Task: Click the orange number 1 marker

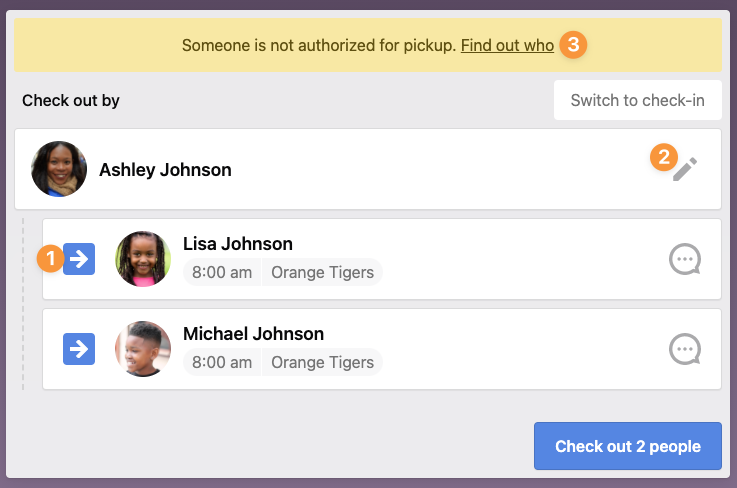Action: [x=50, y=259]
